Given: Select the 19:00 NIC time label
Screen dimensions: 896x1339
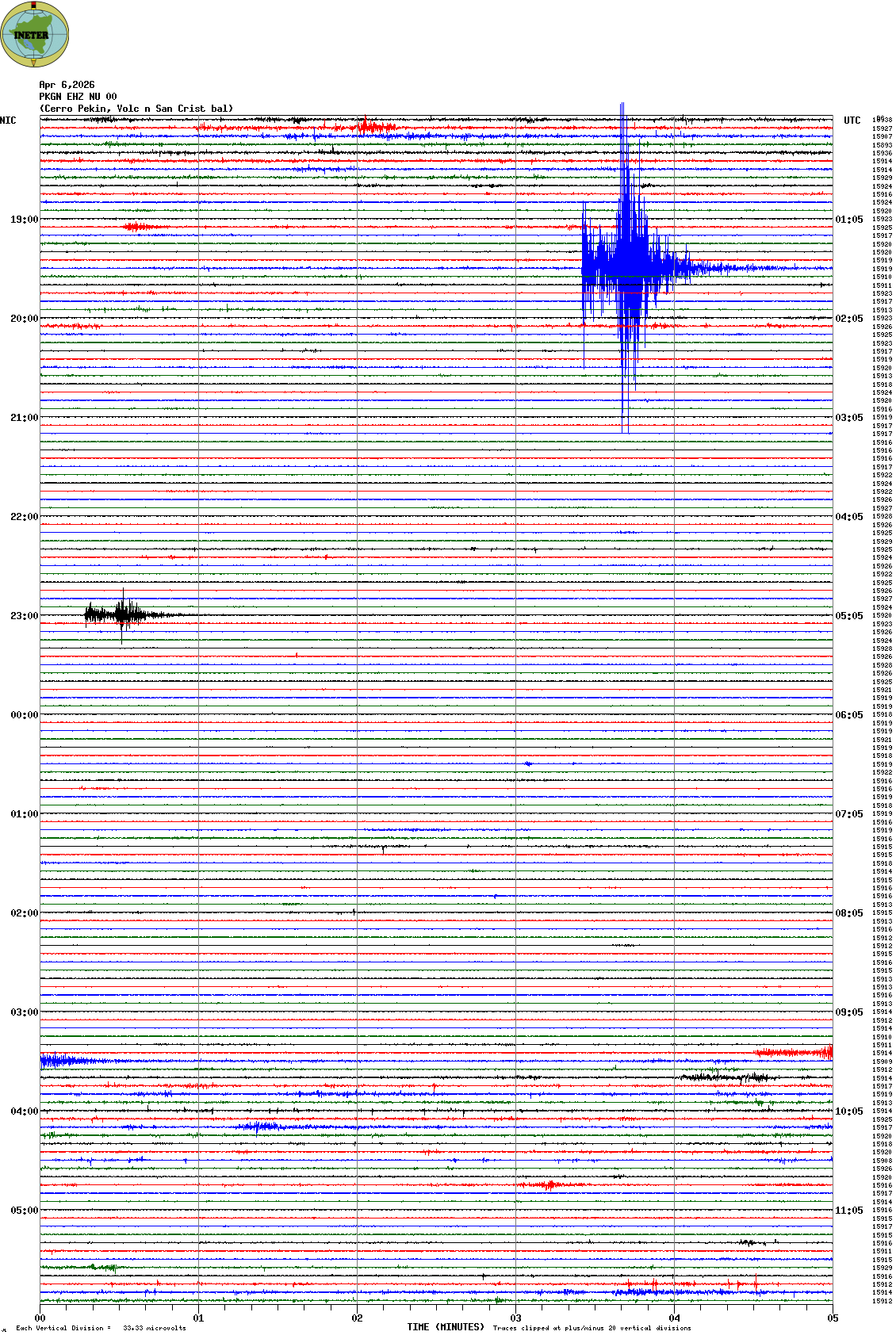Looking at the screenshot, I should [24, 220].
